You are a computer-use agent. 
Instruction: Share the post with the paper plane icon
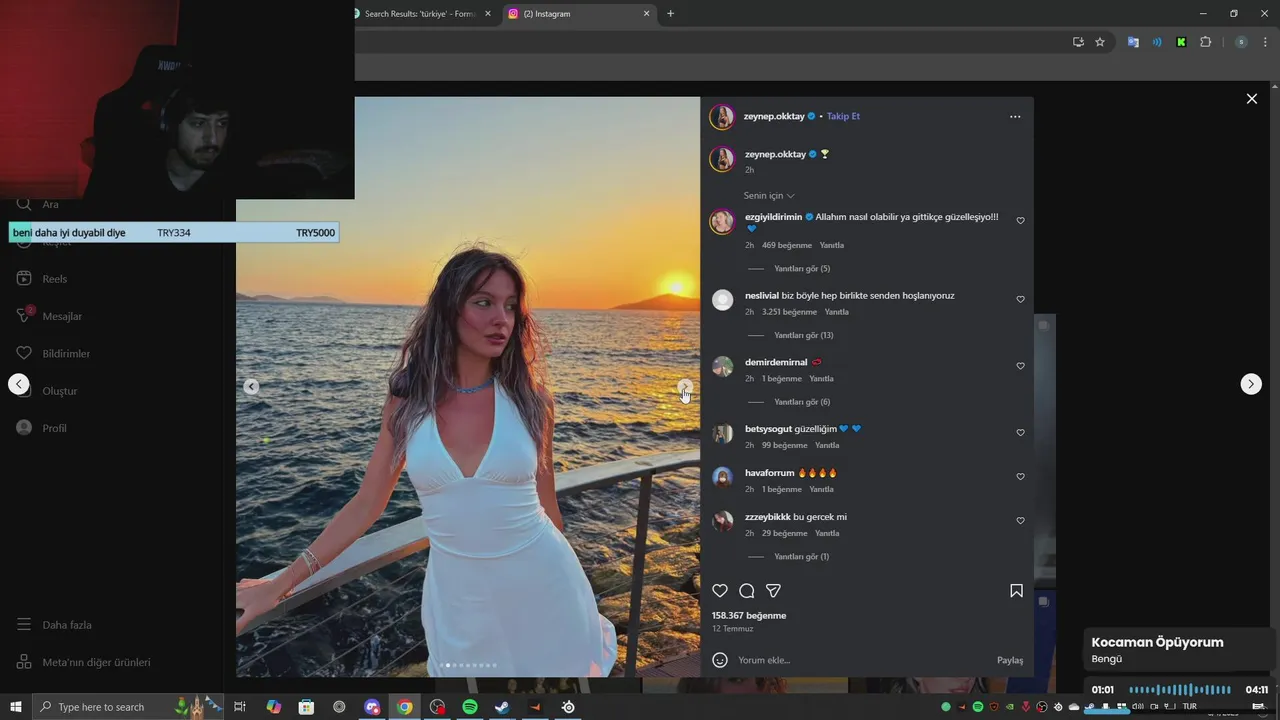pyautogui.click(x=773, y=591)
